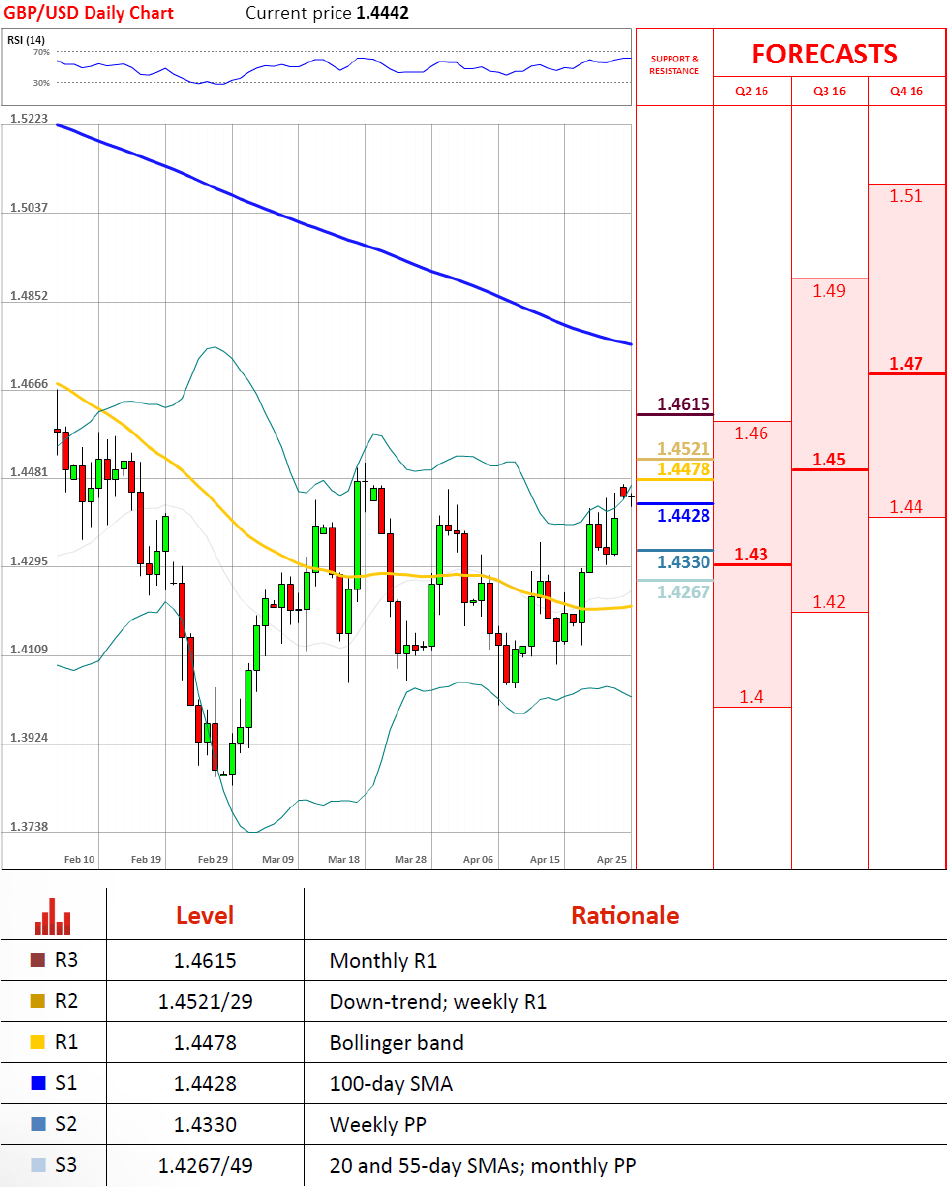Click the 1.3738 price axis label
The width and height of the screenshot is (948, 1187).
click(x=29, y=827)
